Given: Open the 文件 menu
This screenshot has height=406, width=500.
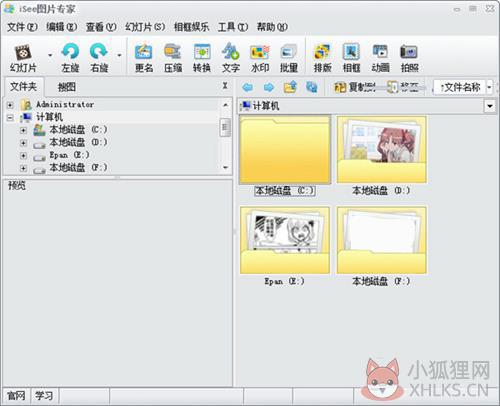Looking at the screenshot, I should [x=22, y=27].
